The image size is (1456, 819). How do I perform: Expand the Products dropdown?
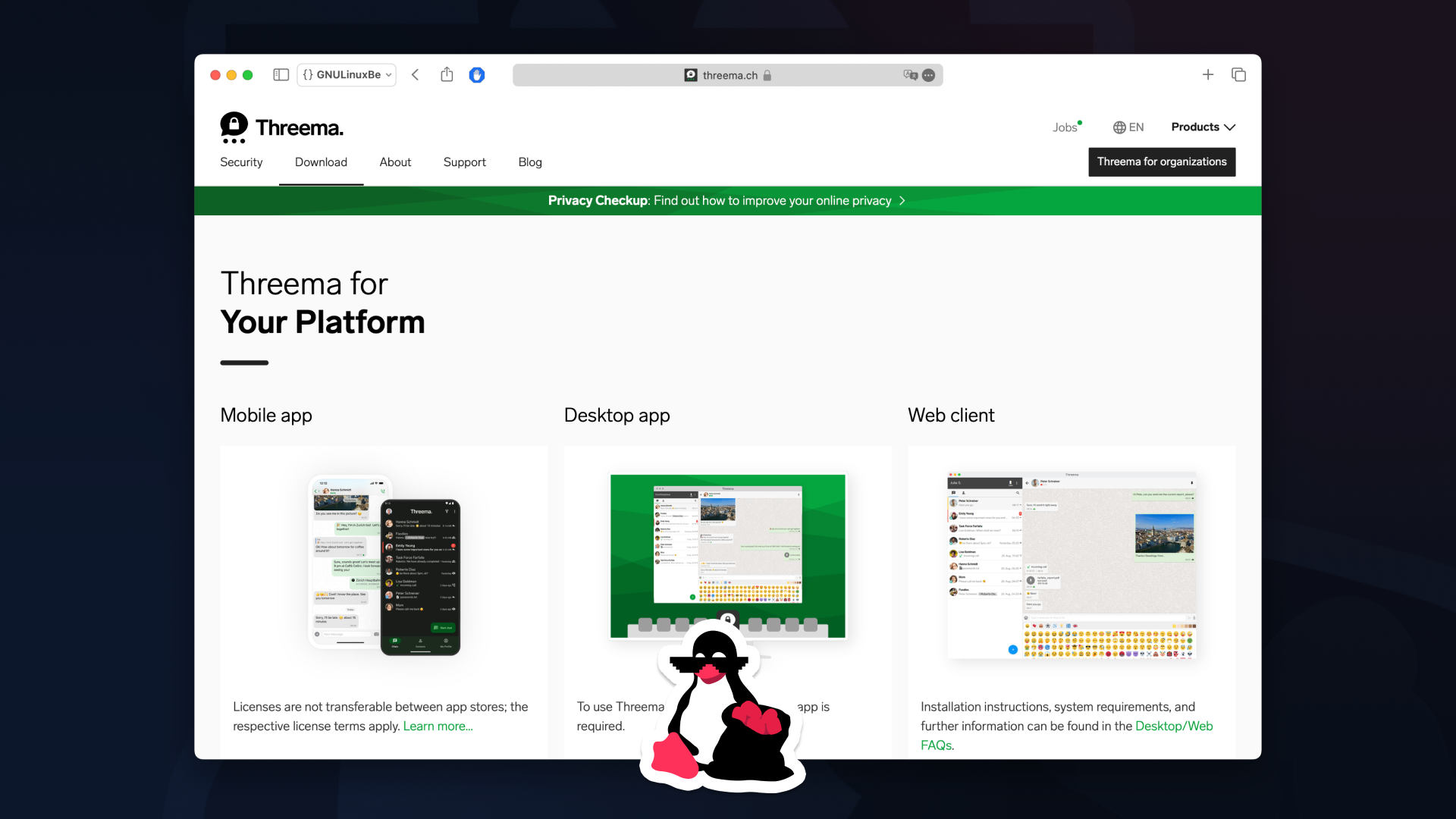[x=1203, y=127]
